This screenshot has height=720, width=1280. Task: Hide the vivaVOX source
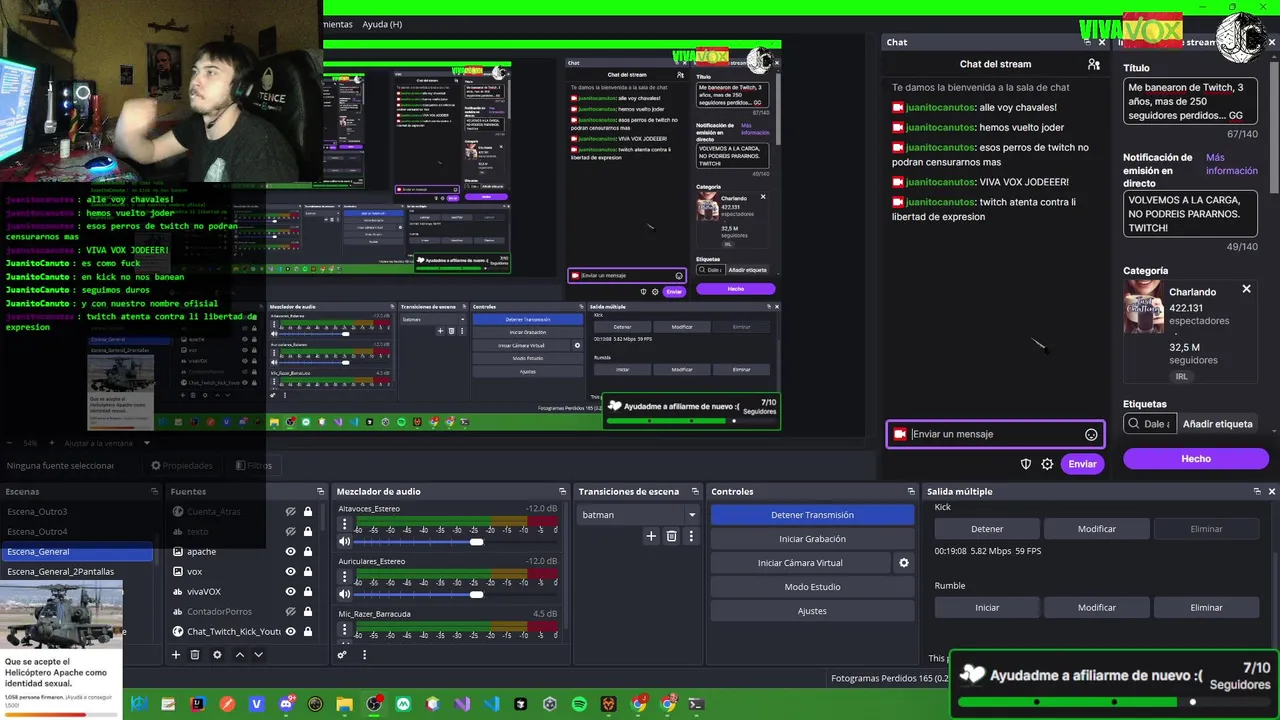[291, 592]
